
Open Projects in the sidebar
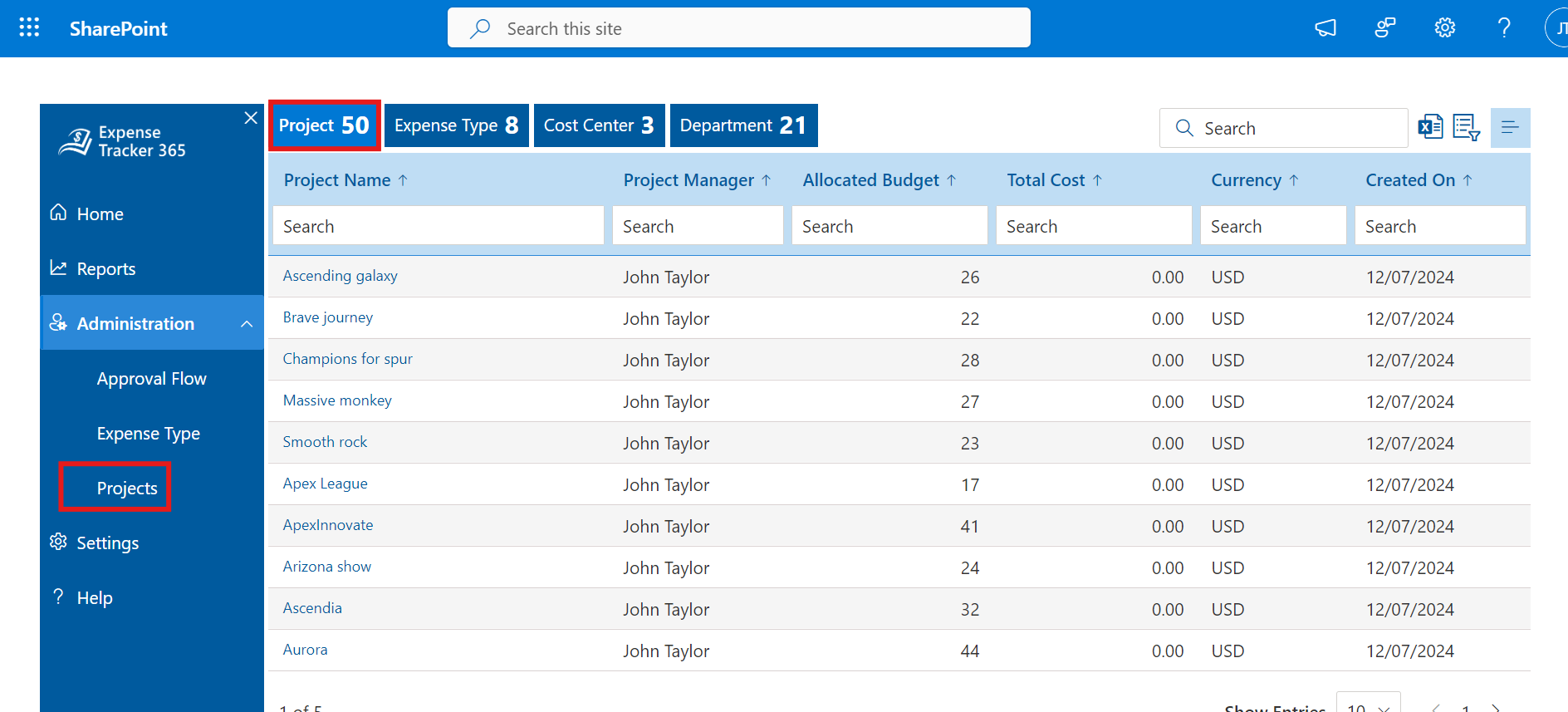point(127,489)
